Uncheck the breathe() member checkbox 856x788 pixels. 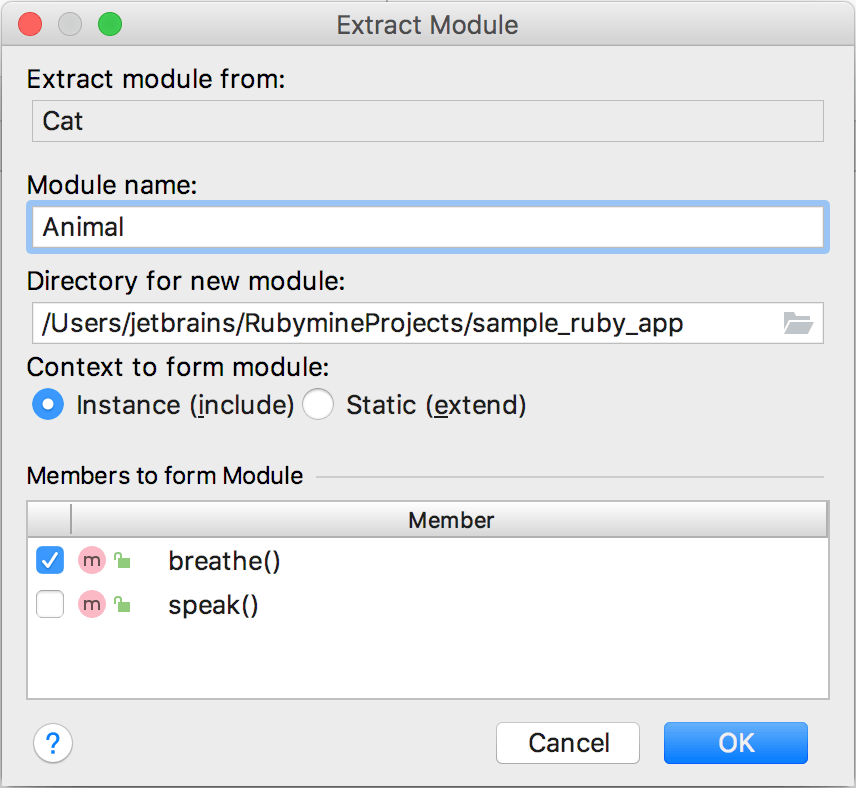[x=49, y=560]
